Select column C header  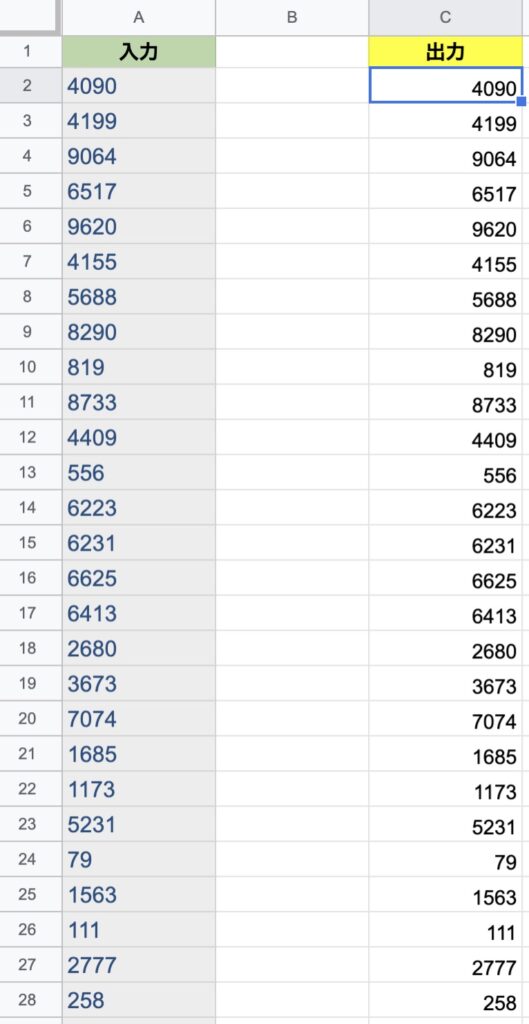pyautogui.click(x=445, y=18)
